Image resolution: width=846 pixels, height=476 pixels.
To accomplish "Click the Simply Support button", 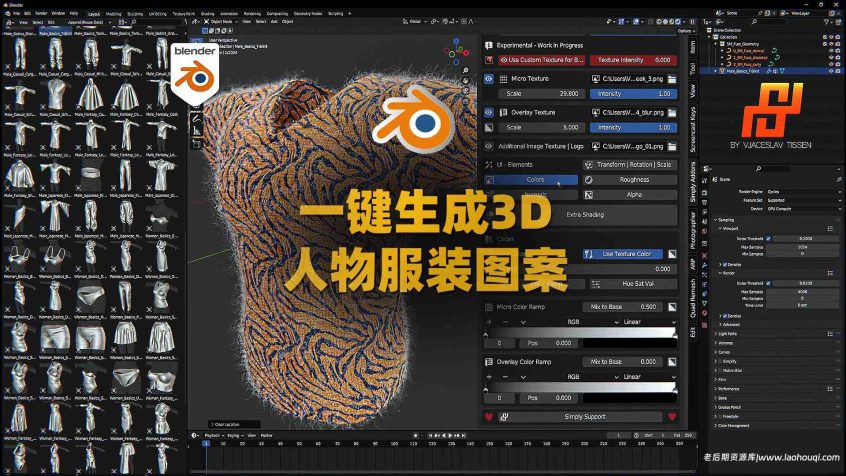I will coord(581,417).
